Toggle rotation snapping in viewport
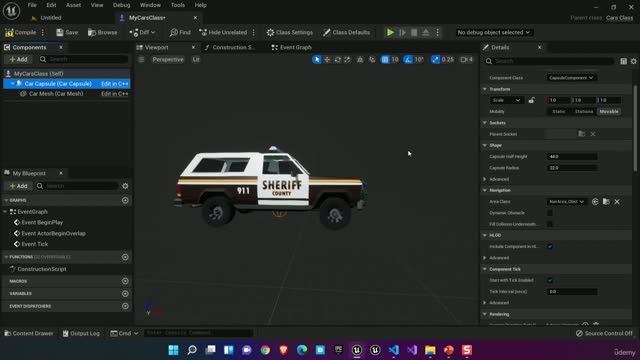Image resolution: width=640 pixels, height=360 pixels. tap(408, 60)
